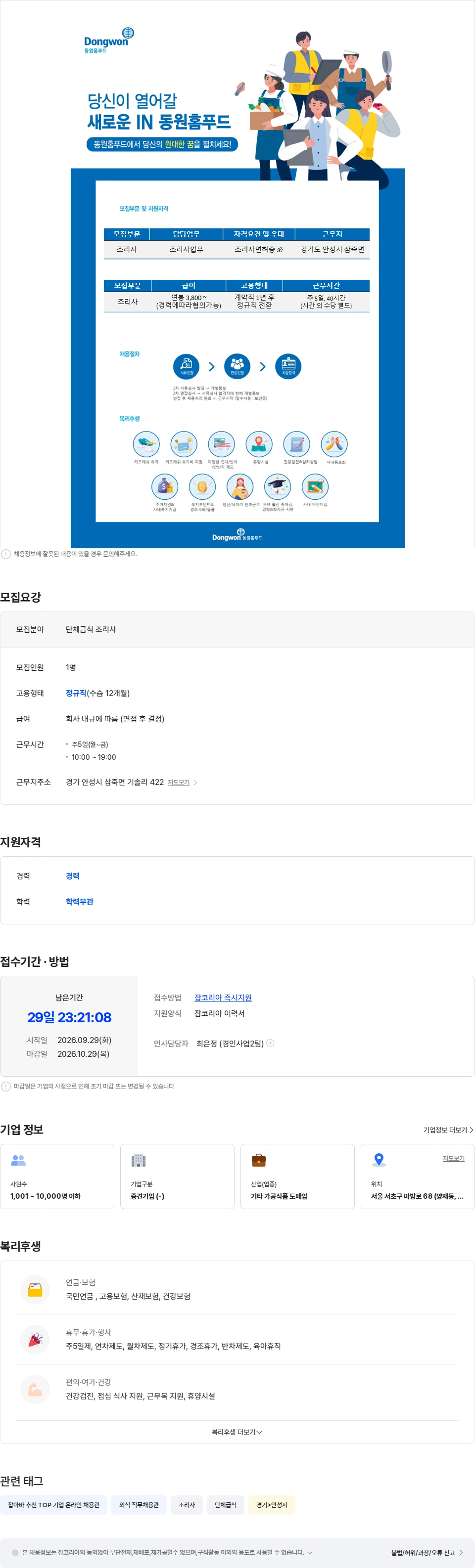
Task: Expand 복리후생 더보기 section
Action: tap(237, 1432)
